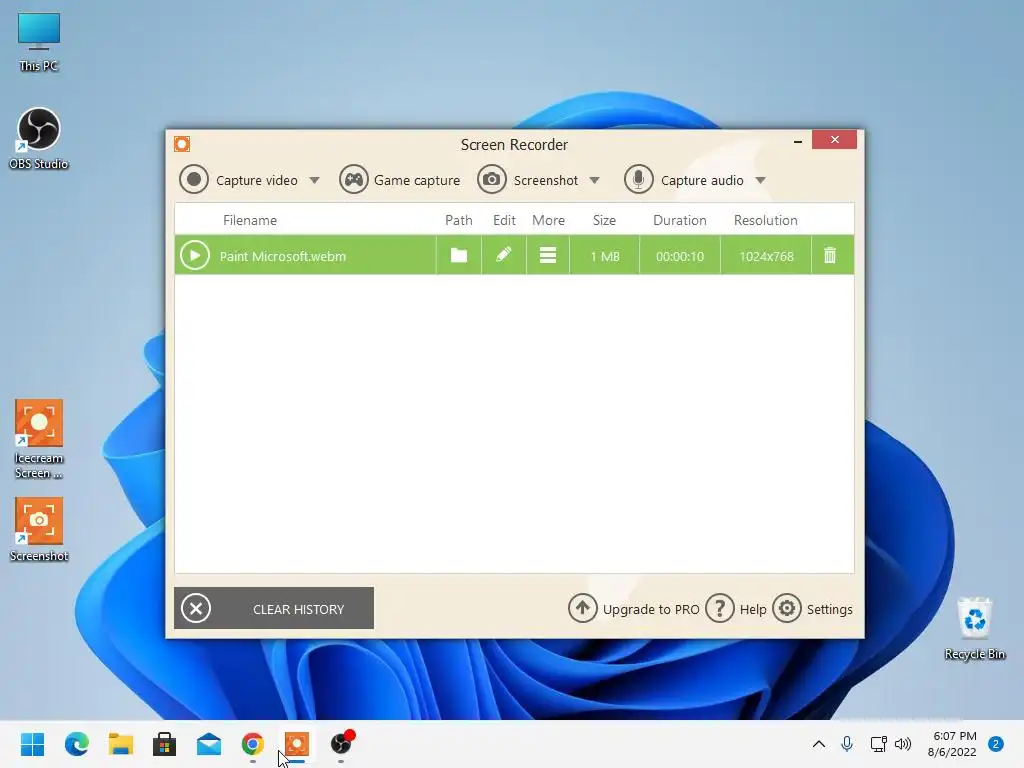Click Icecream Screen Recorder taskbar icon
The width and height of the screenshot is (1024, 768).
[x=296, y=744]
